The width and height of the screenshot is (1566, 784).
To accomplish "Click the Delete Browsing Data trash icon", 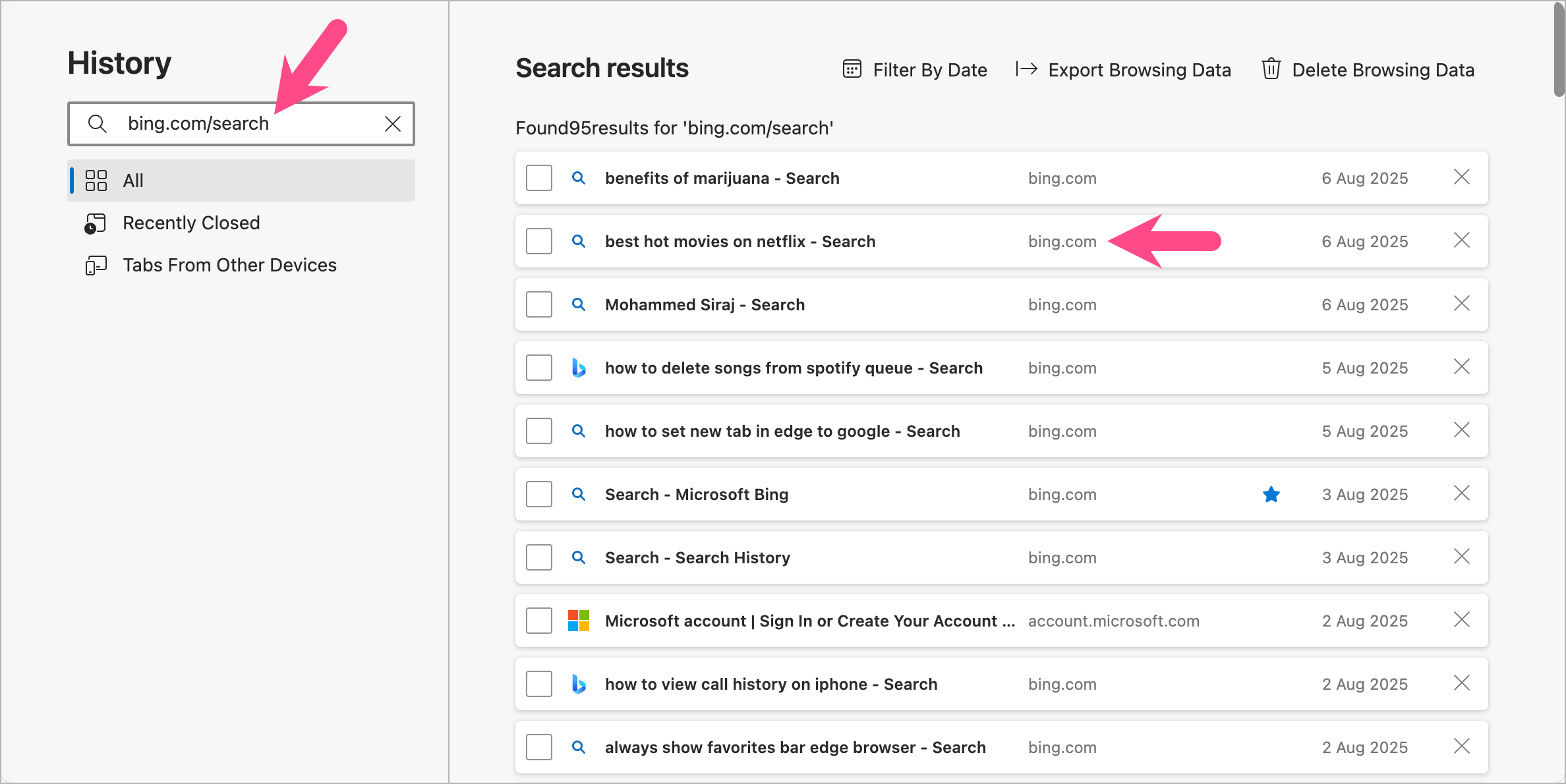I will (1271, 69).
